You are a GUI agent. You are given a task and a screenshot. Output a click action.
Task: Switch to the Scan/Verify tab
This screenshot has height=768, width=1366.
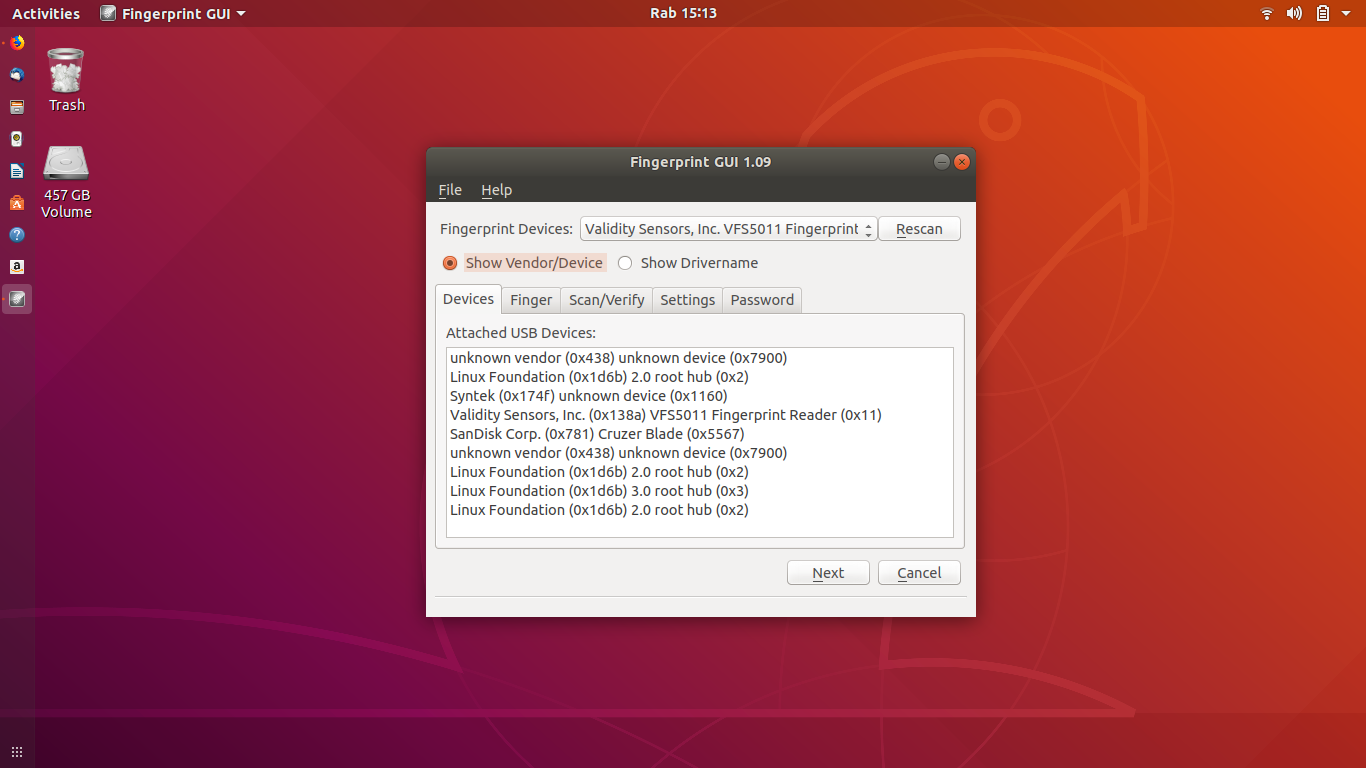(x=607, y=300)
